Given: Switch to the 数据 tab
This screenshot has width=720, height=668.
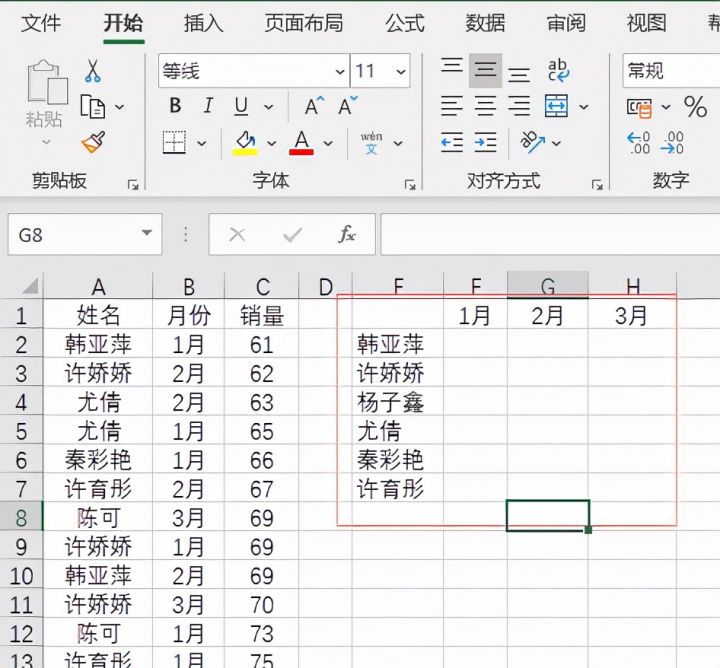Looking at the screenshot, I should (x=485, y=23).
